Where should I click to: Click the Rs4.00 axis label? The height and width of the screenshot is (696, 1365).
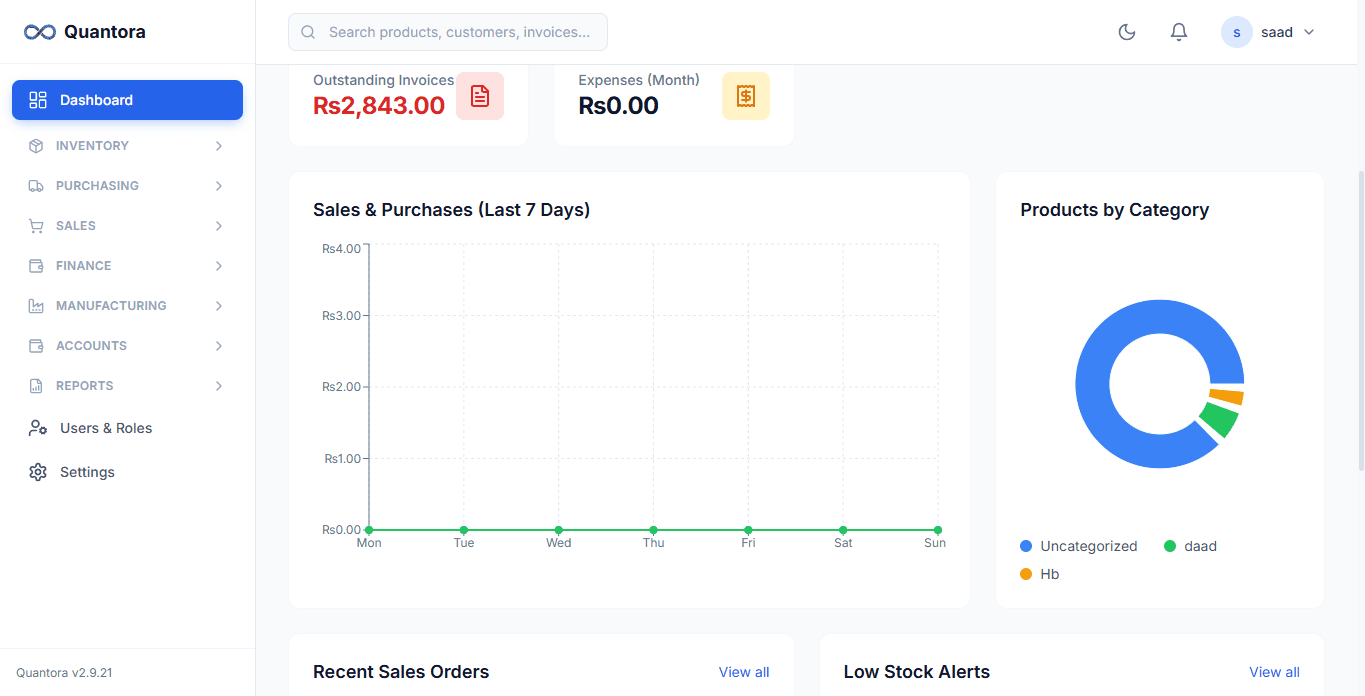click(x=341, y=248)
